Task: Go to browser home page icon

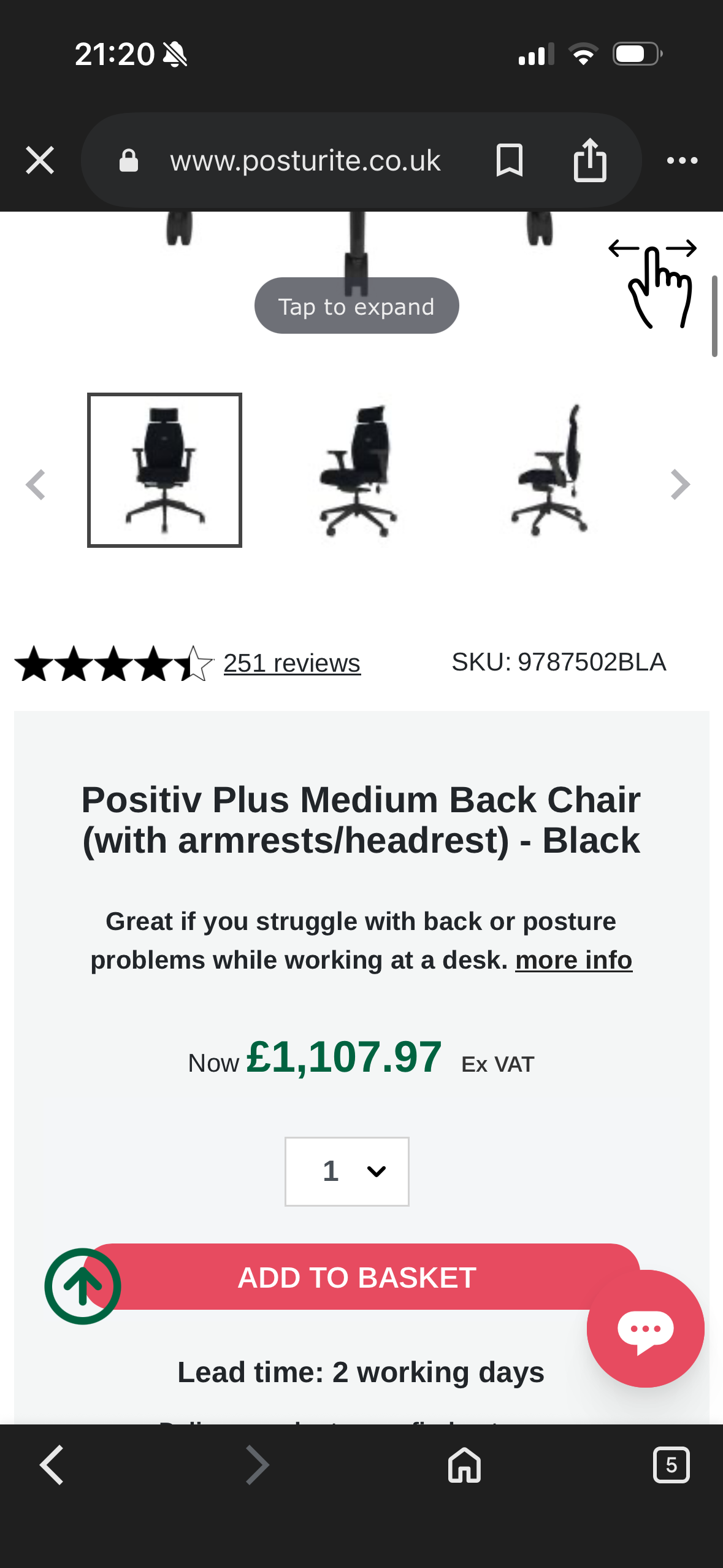Action: click(464, 1465)
